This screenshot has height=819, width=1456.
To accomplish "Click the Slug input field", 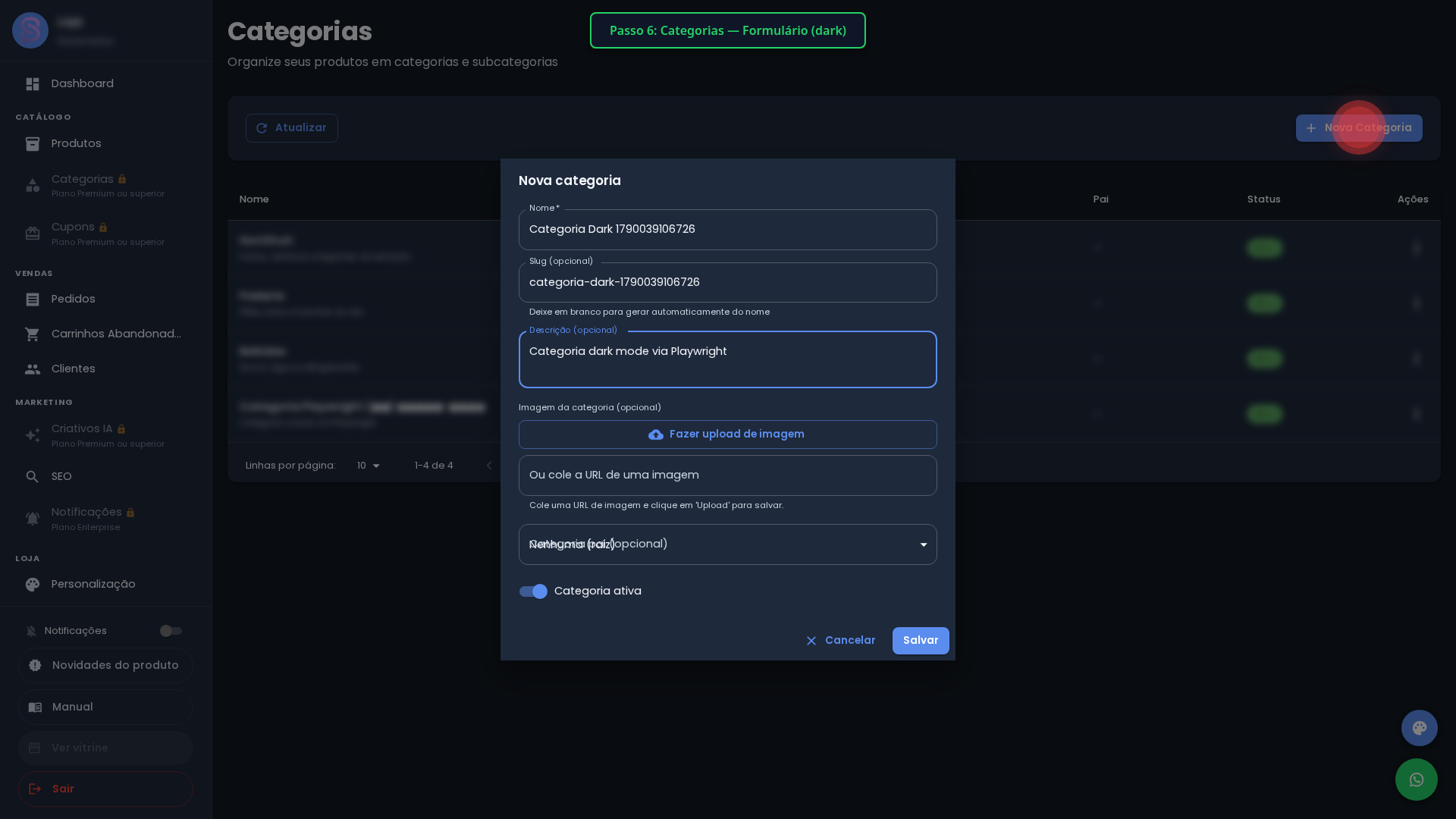I will 728,282.
